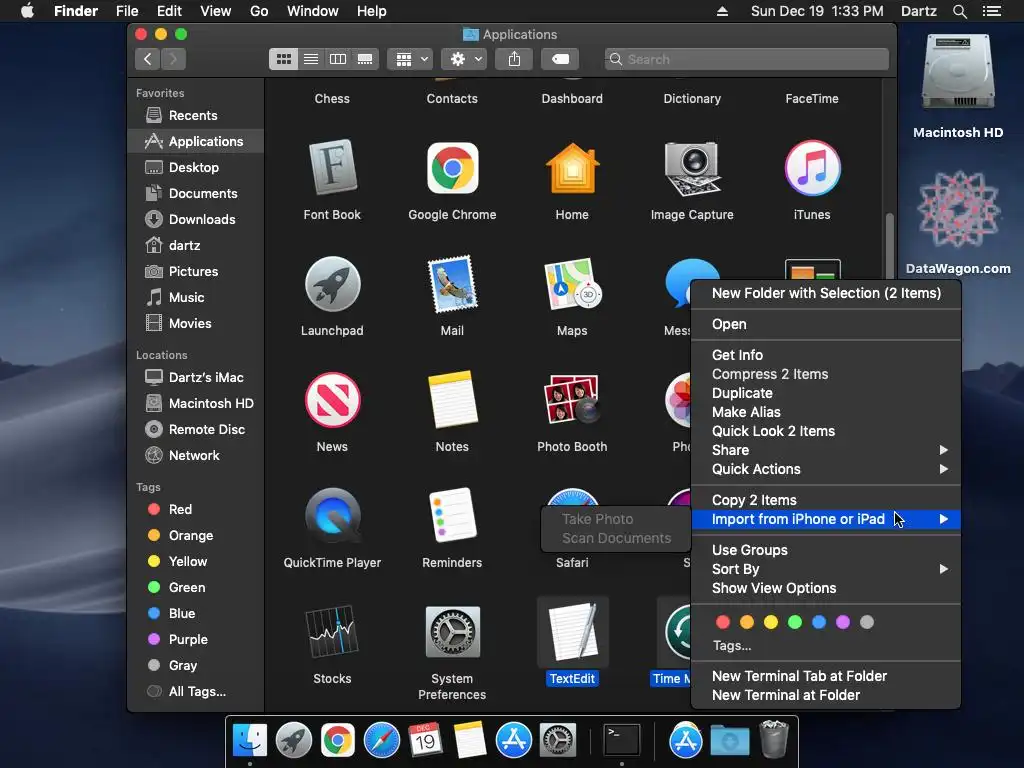Viewport: 1024px width, 768px height.
Task: Open Spotlight search in the menu bar
Action: [x=959, y=11]
